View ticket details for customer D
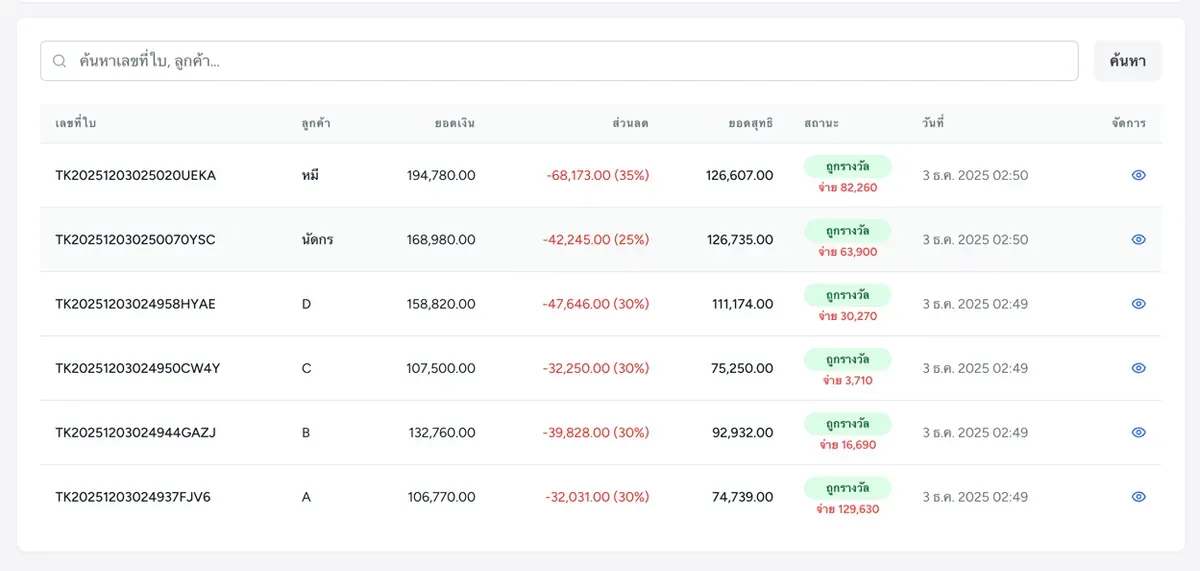1200x571 pixels. pos(1138,304)
